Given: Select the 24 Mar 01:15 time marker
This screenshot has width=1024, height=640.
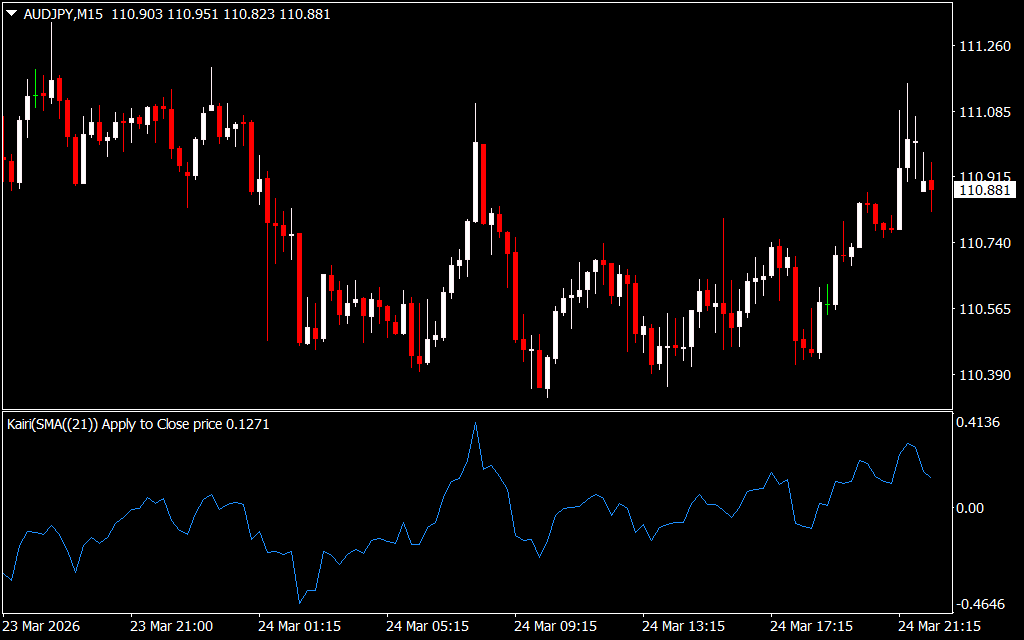Looking at the screenshot, I should click(x=299, y=626).
